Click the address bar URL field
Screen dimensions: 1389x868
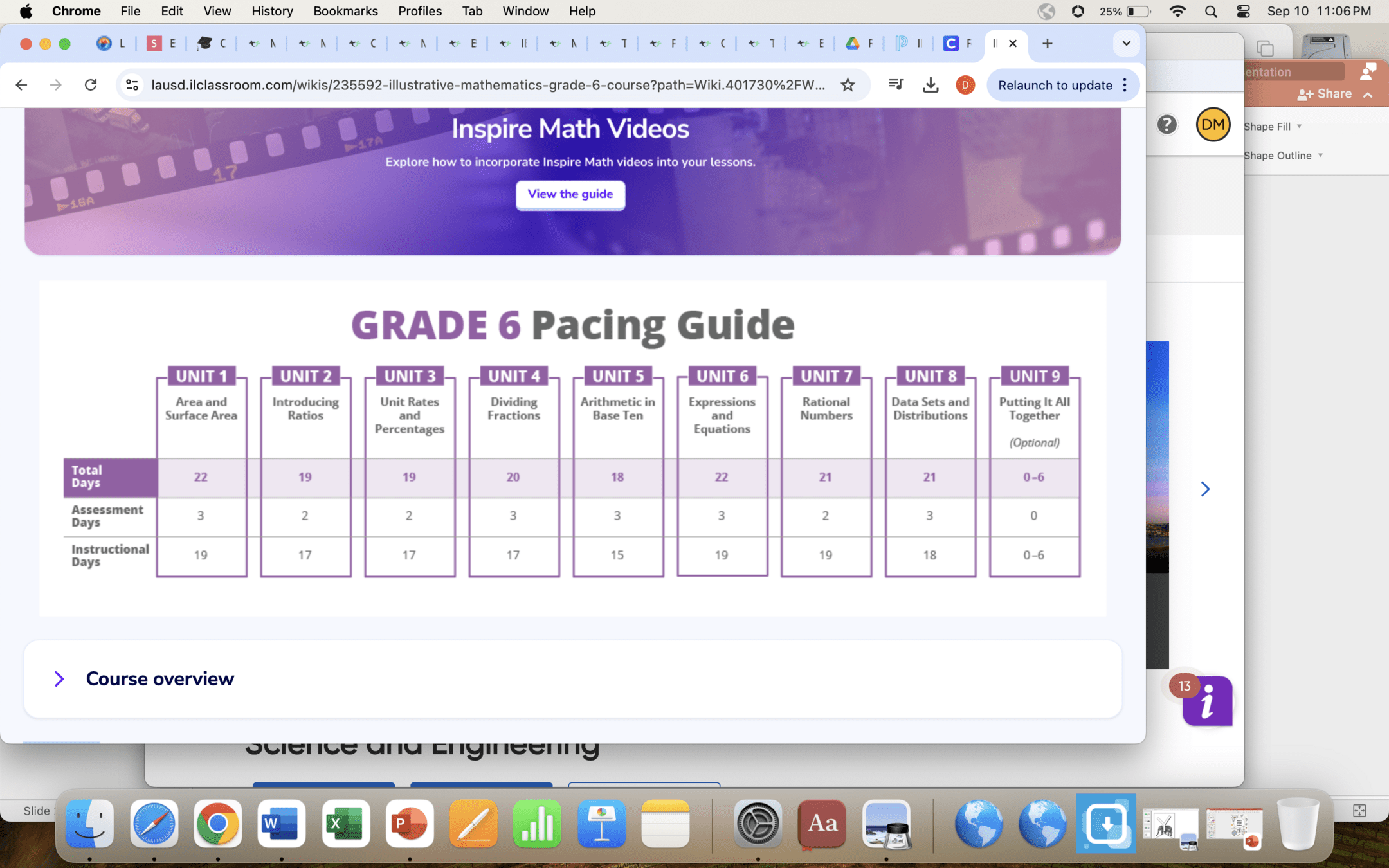[x=487, y=85]
